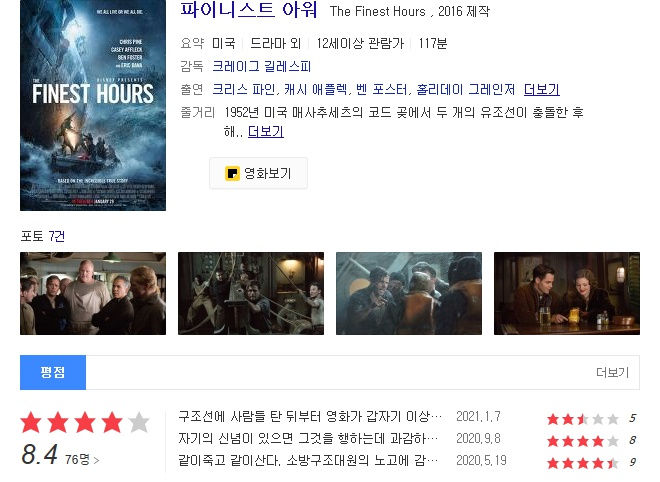Open the 파이니스트 아워 movie title link
Viewport: 660px width, 482px height.
pos(249,9)
